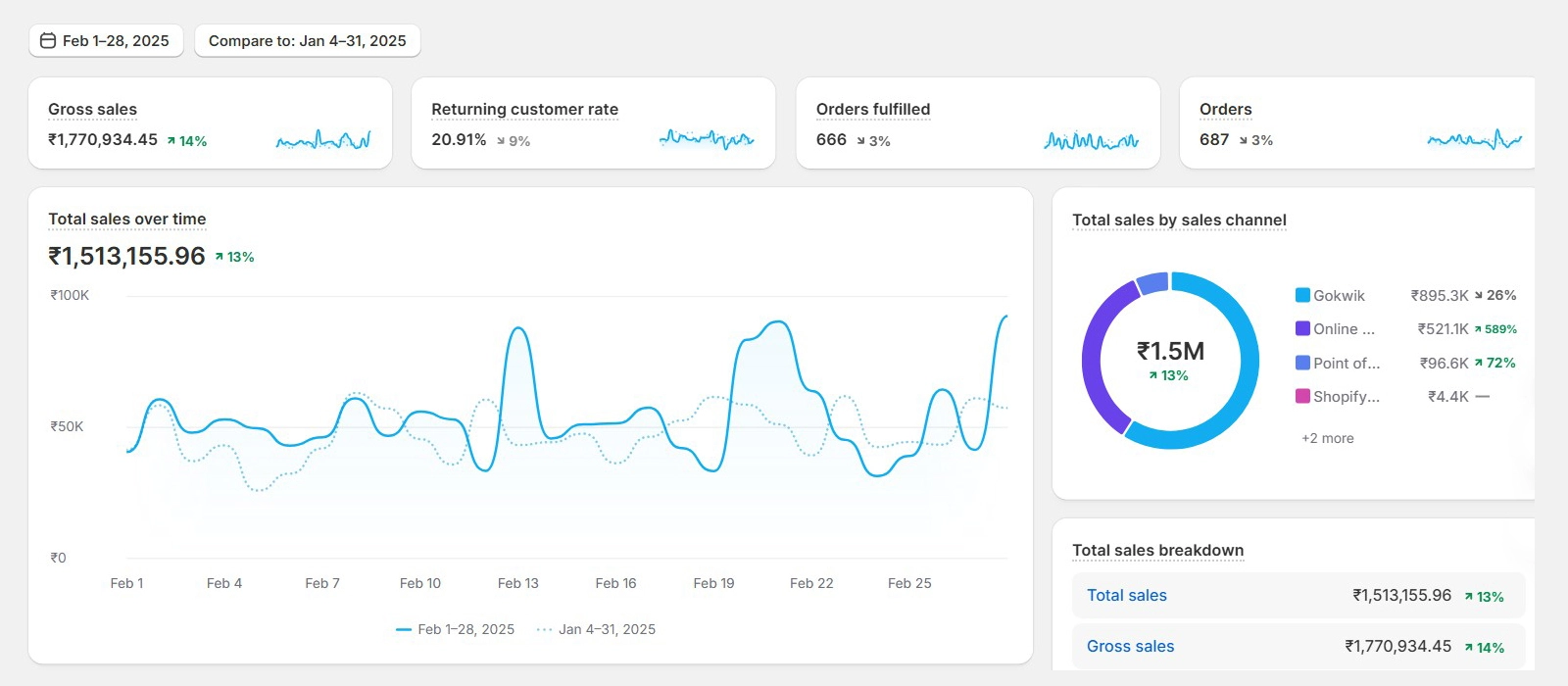Click the calendar icon in date picker
Viewport: 1568px width, 686px height.
coord(47,41)
